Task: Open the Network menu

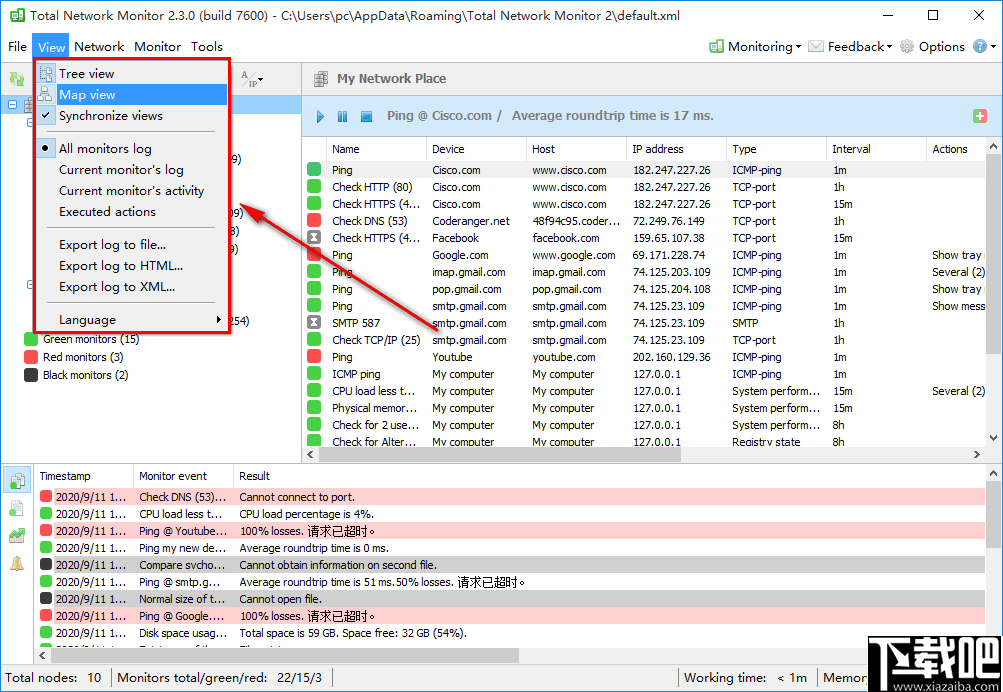Action: (99, 46)
